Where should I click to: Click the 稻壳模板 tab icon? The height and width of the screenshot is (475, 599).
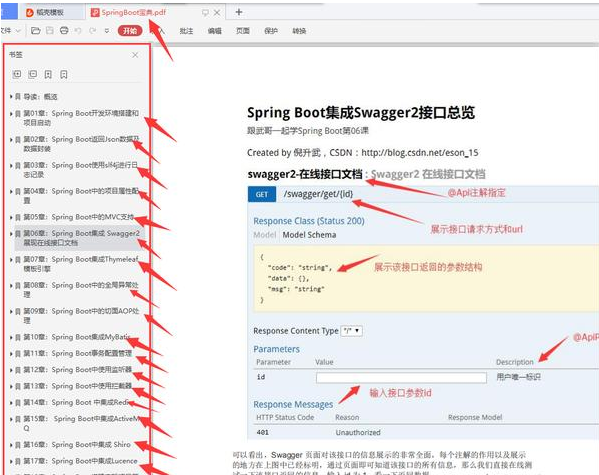coord(29,13)
